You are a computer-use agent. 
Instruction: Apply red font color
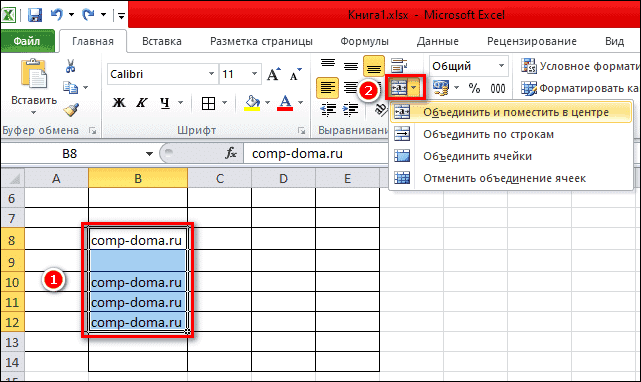(x=285, y=103)
